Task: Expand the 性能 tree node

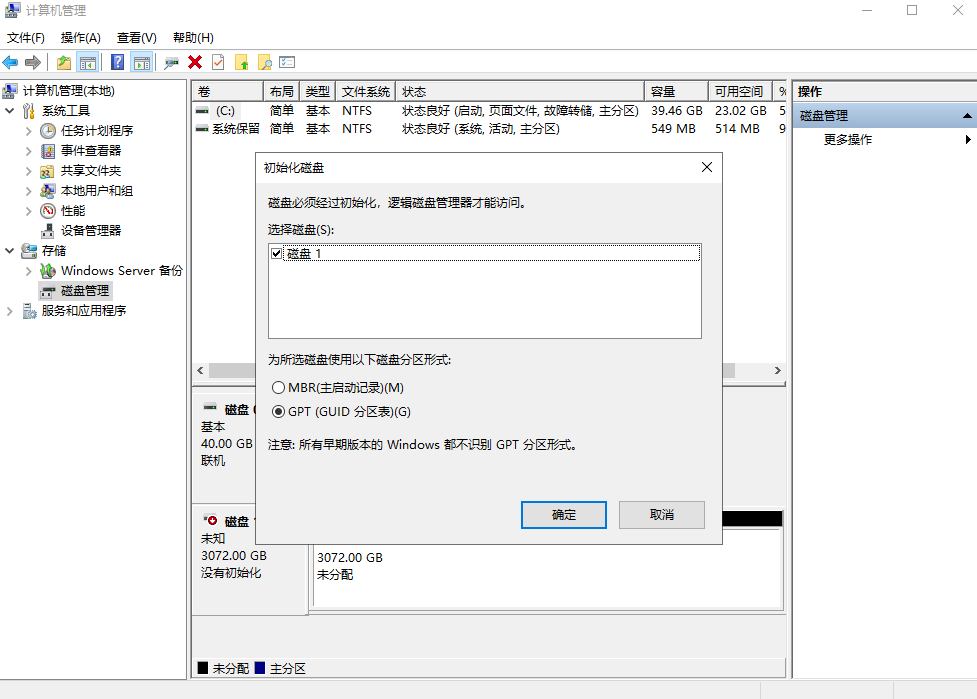Action: [29, 211]
